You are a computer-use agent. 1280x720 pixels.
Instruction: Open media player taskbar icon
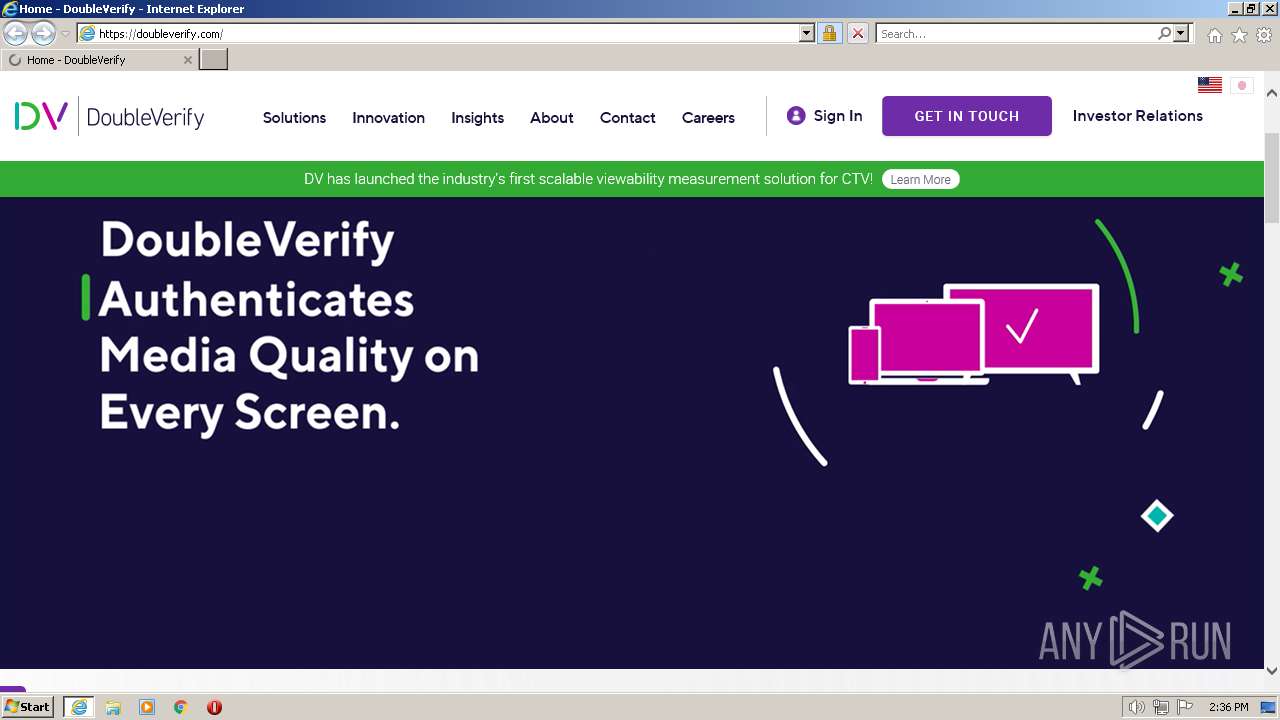click(147, 707)
